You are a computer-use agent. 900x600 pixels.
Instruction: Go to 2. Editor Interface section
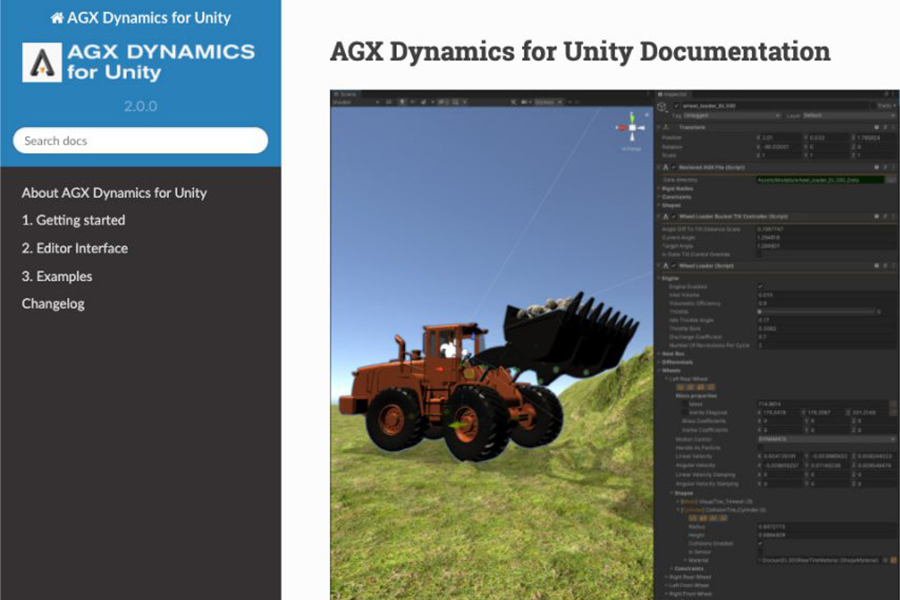click(75, 249)
